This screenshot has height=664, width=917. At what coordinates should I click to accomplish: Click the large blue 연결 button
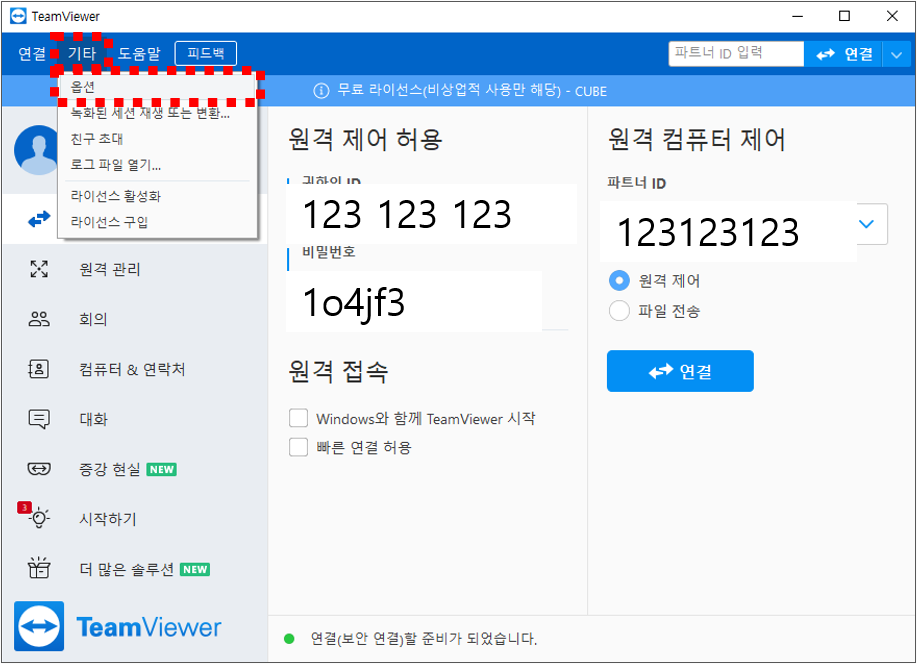click(x=680, y=371)
